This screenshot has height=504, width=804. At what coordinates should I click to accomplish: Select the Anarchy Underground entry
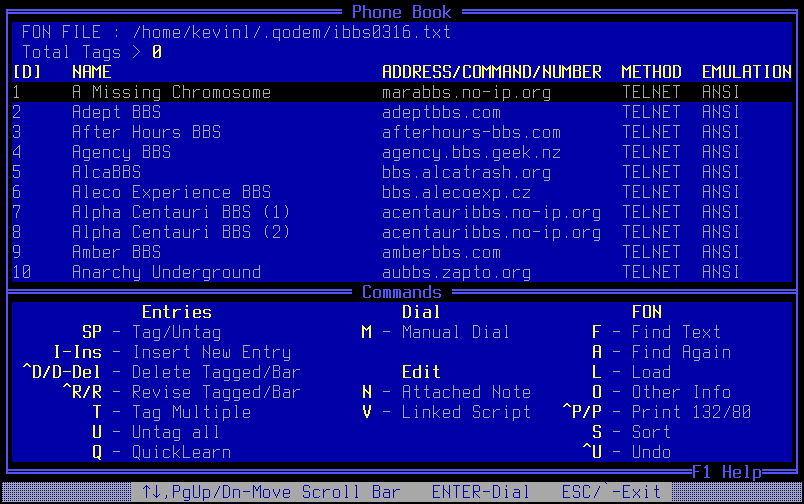point(166,272)
